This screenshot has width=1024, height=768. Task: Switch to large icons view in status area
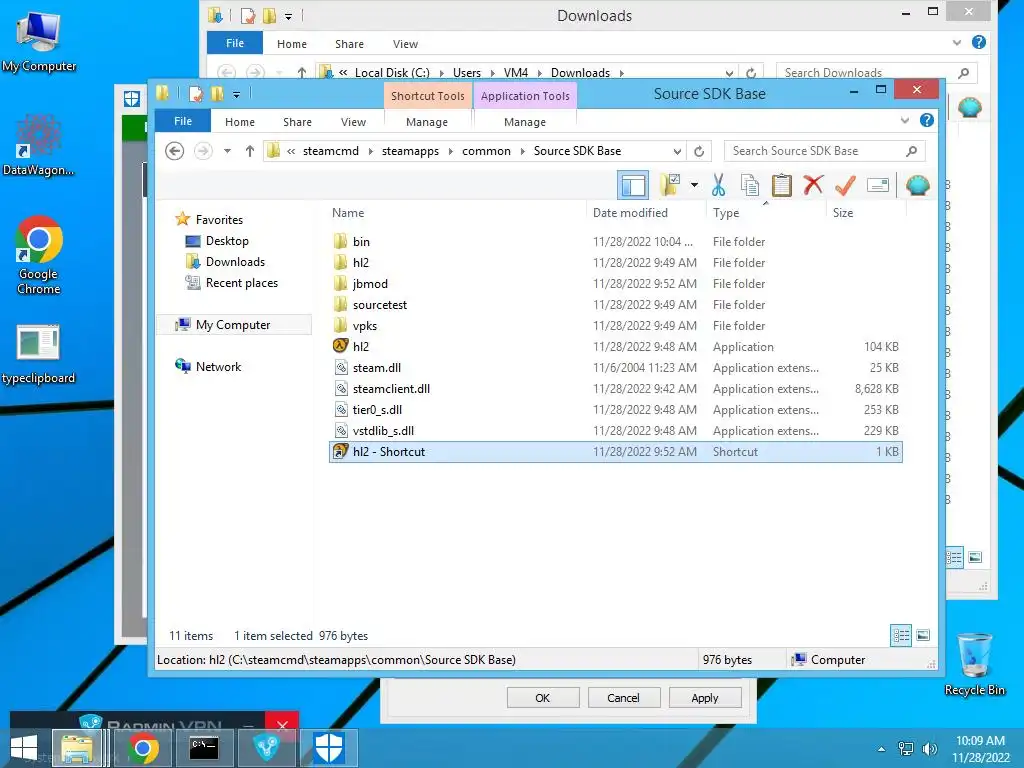point(923,635)
